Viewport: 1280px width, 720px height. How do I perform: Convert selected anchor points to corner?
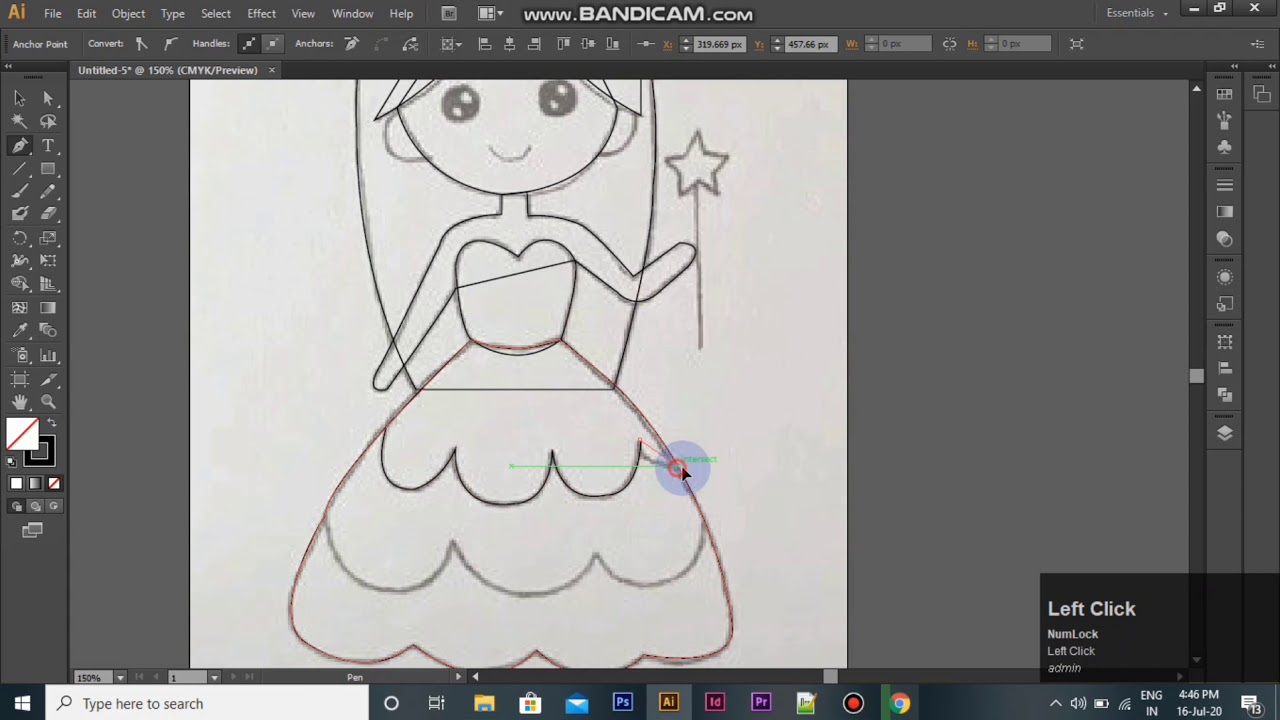coord(141,44)
